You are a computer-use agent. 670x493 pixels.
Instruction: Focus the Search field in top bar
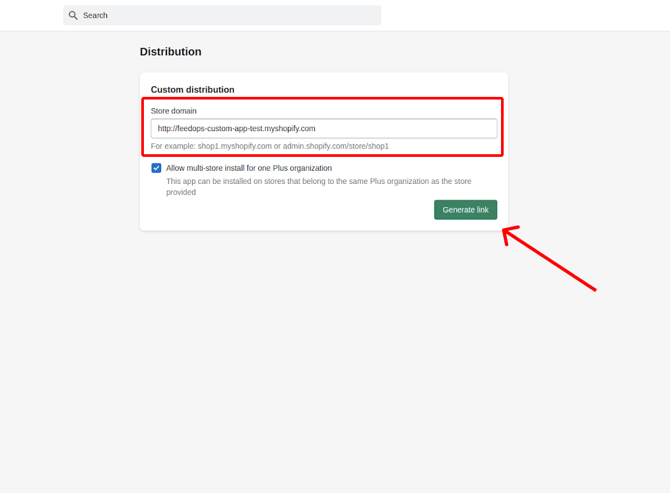[222, 16]
